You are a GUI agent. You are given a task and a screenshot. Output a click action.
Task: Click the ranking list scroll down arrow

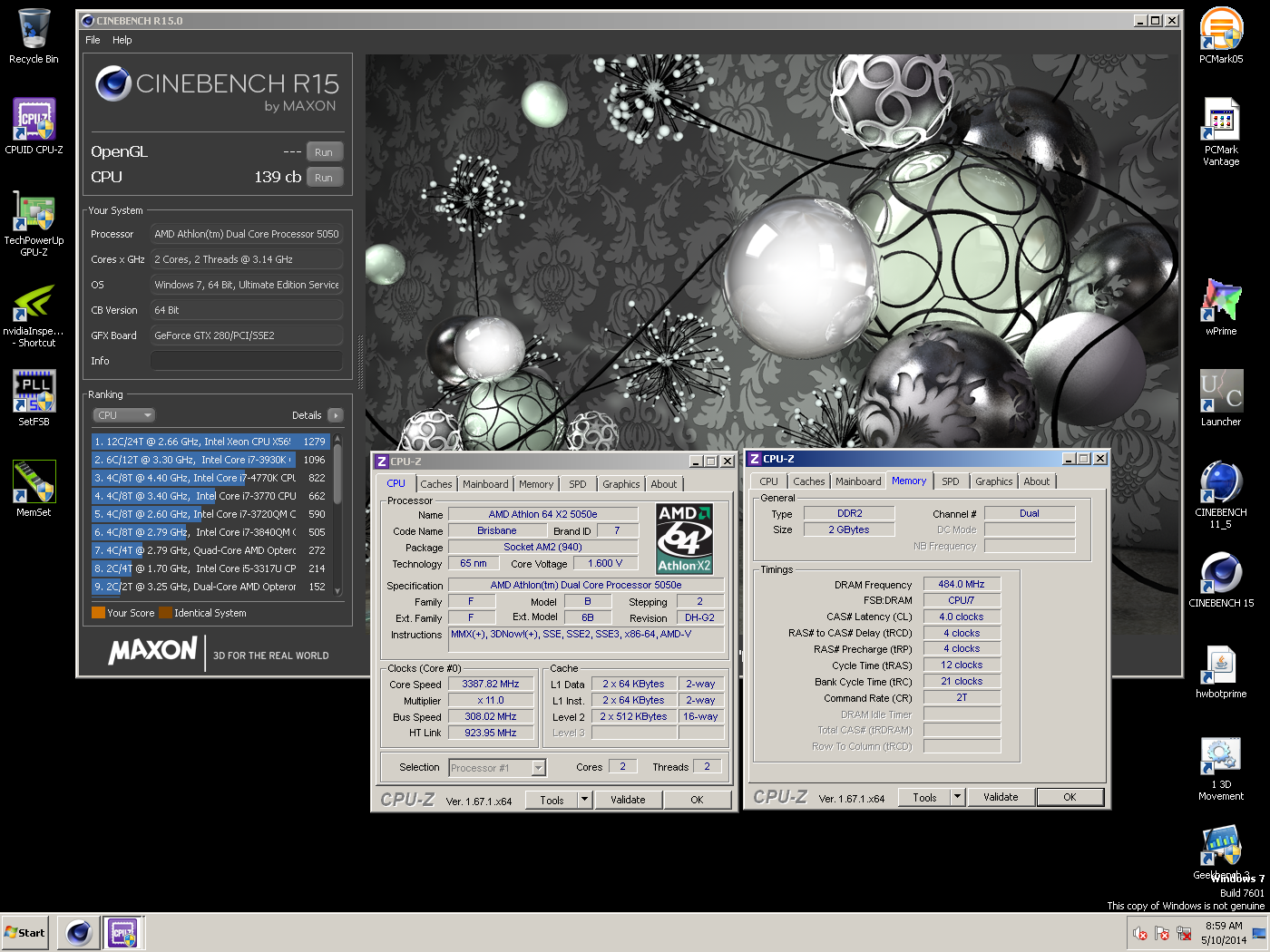[337, 591]
